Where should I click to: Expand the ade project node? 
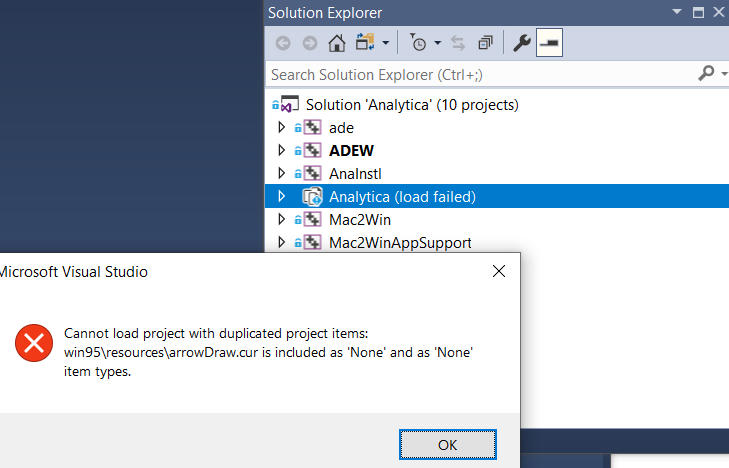tap(281, 127)
